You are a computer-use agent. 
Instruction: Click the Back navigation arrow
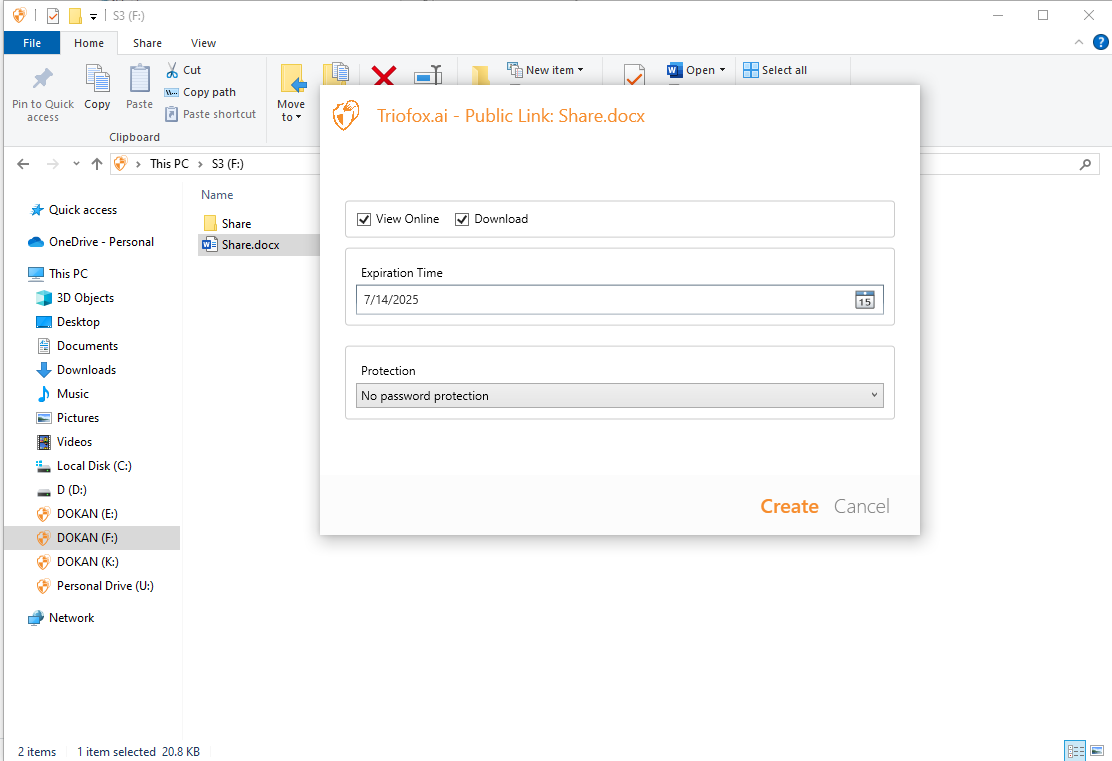(x=23, y=164)
